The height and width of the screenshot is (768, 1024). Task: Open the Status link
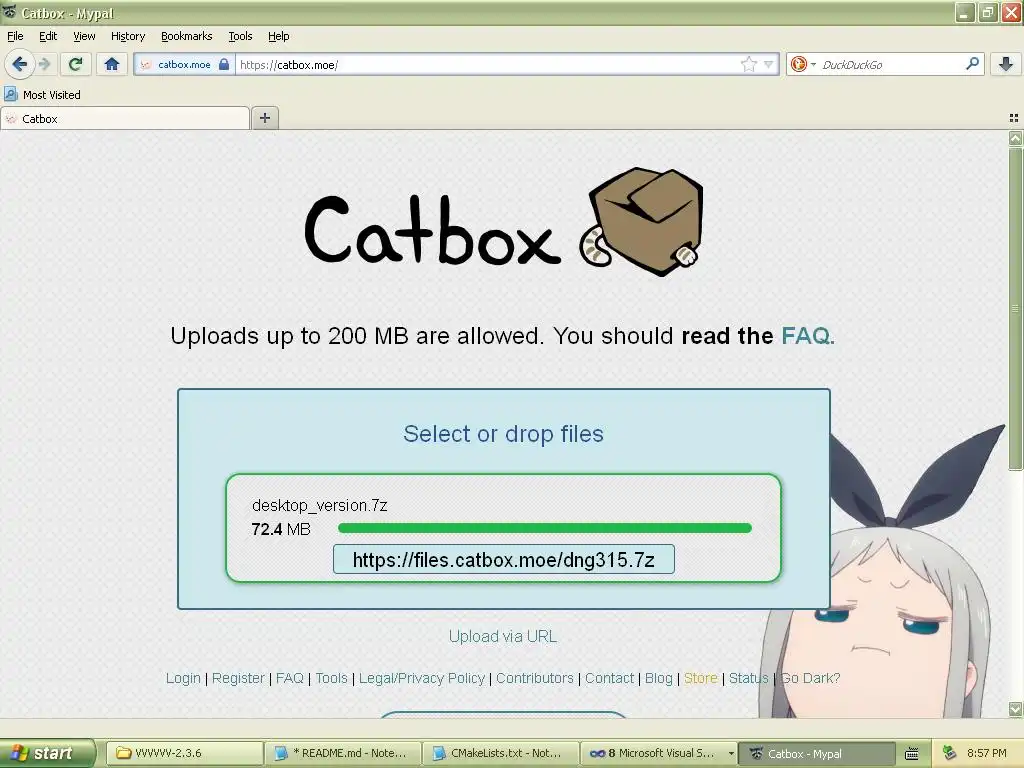(748, 678)
